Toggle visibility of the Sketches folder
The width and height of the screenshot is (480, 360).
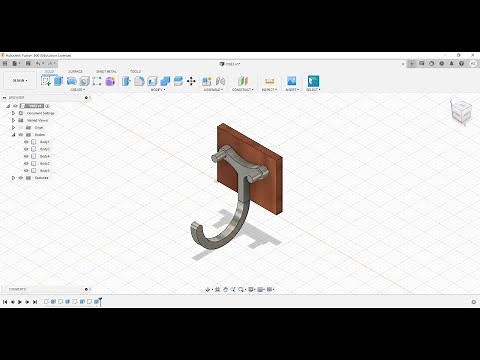tap(21, 178)
